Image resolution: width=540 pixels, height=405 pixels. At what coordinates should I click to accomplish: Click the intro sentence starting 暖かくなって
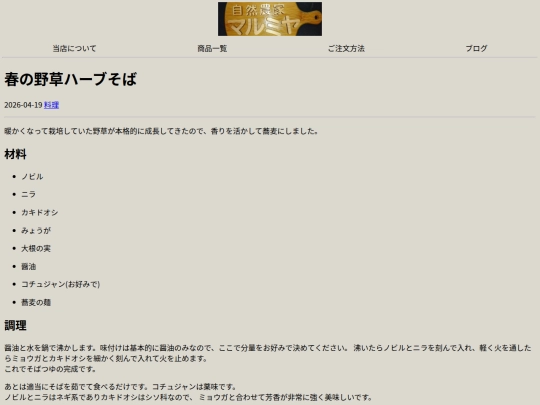pos(161,131)
